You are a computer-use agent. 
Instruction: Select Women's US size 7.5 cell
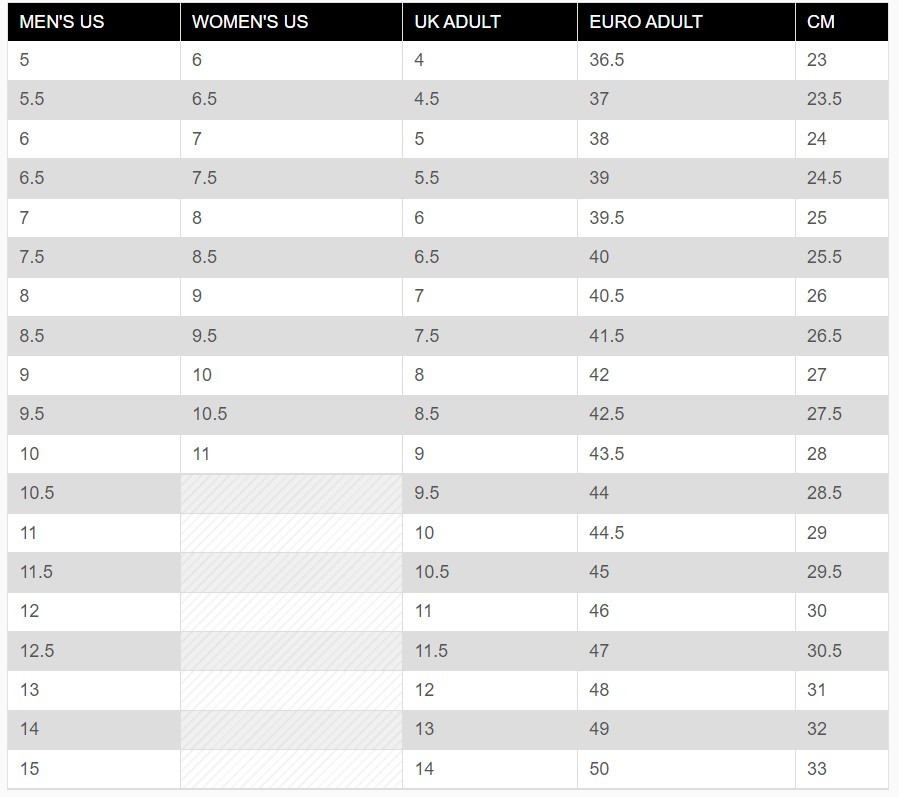click(x=291, y=178)
